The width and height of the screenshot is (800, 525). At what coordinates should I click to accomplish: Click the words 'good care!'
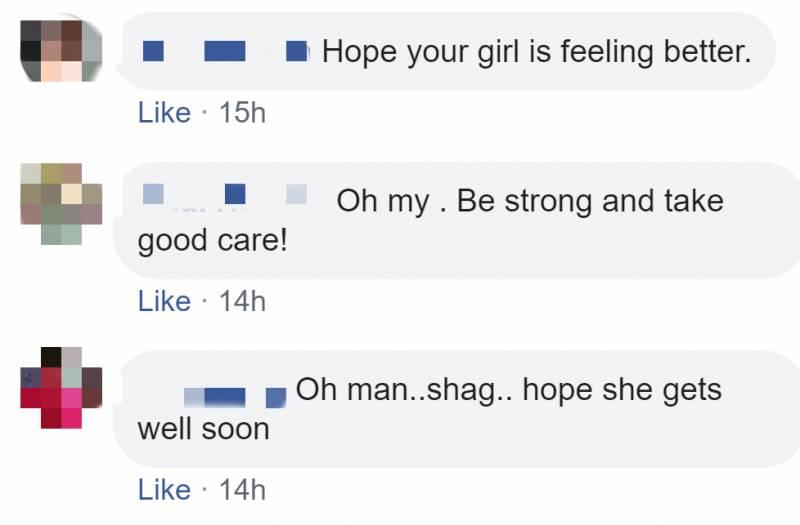[212, 242]
